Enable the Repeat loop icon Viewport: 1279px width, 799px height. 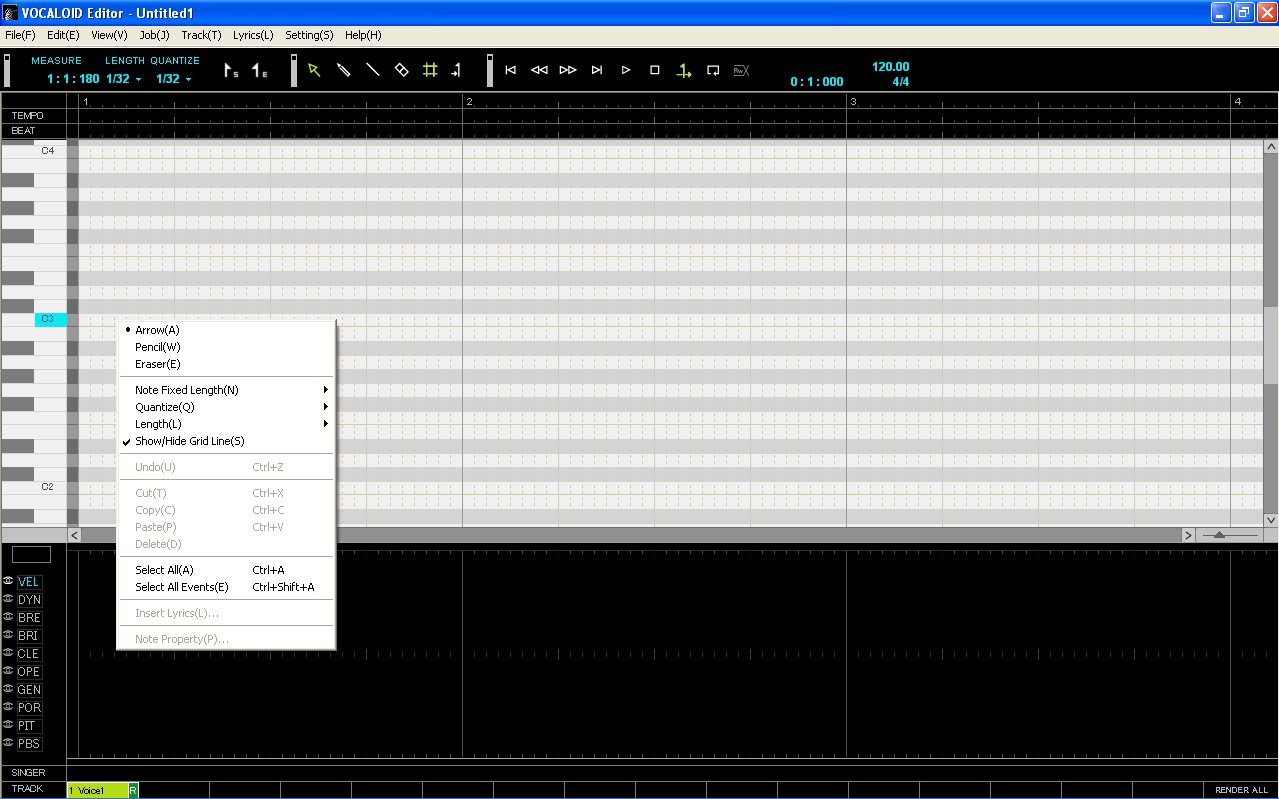(x=713, y=70)
